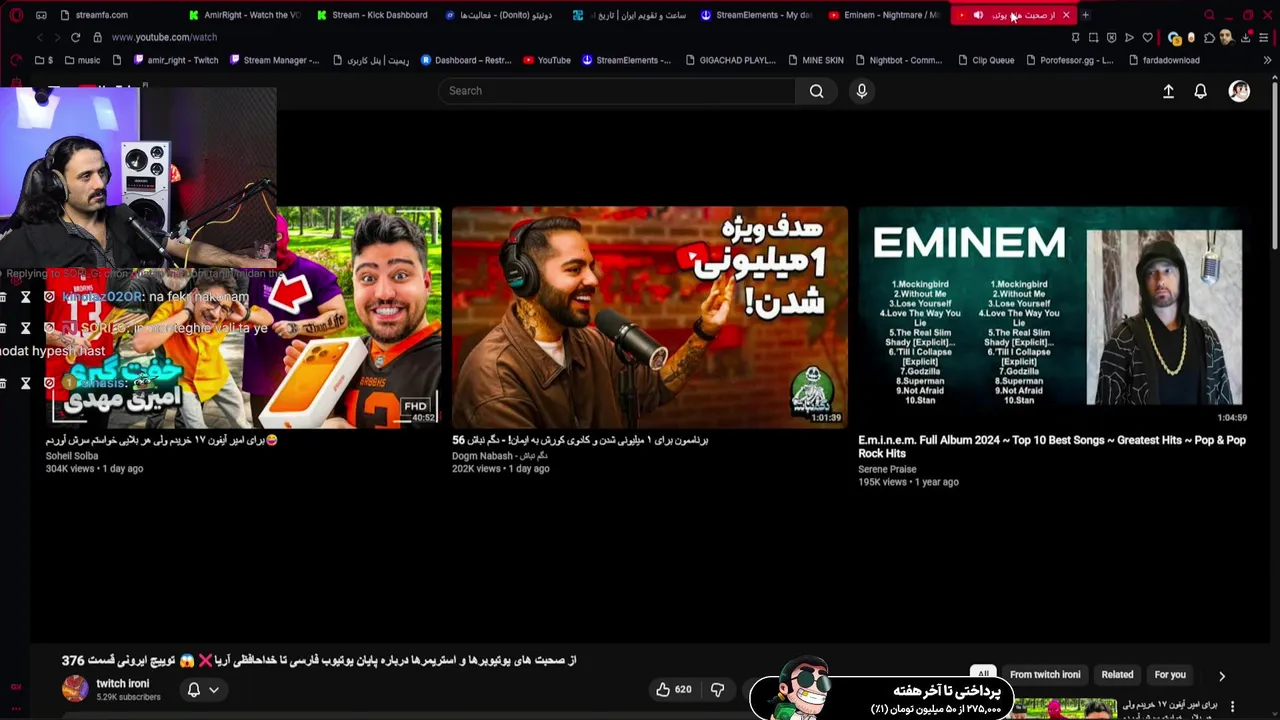This screenshot has width=1280, height=720.
Task: Open the browser profile avatar in toolbar
Action: tap(1227, 38)
